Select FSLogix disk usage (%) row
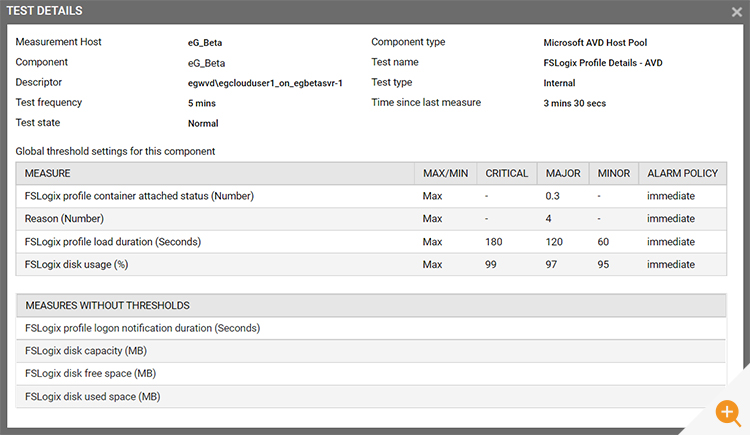The height and width of the screenshot is (435, 750). click(x=371, y=264)
